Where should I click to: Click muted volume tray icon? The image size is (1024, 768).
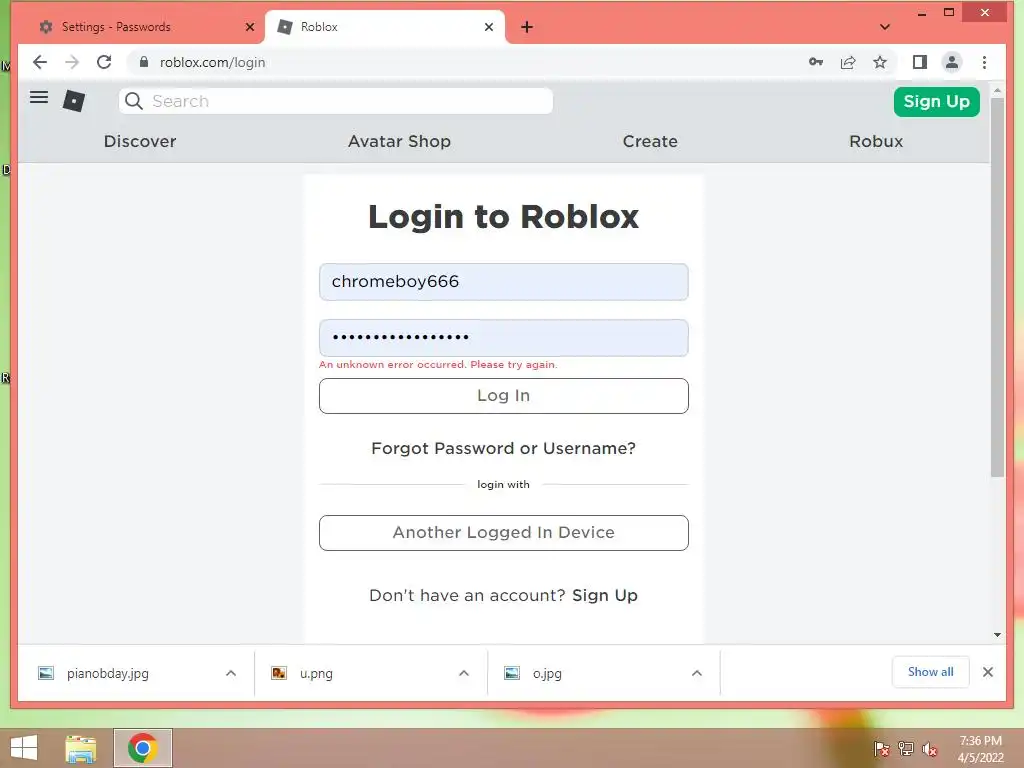[930, 749]
